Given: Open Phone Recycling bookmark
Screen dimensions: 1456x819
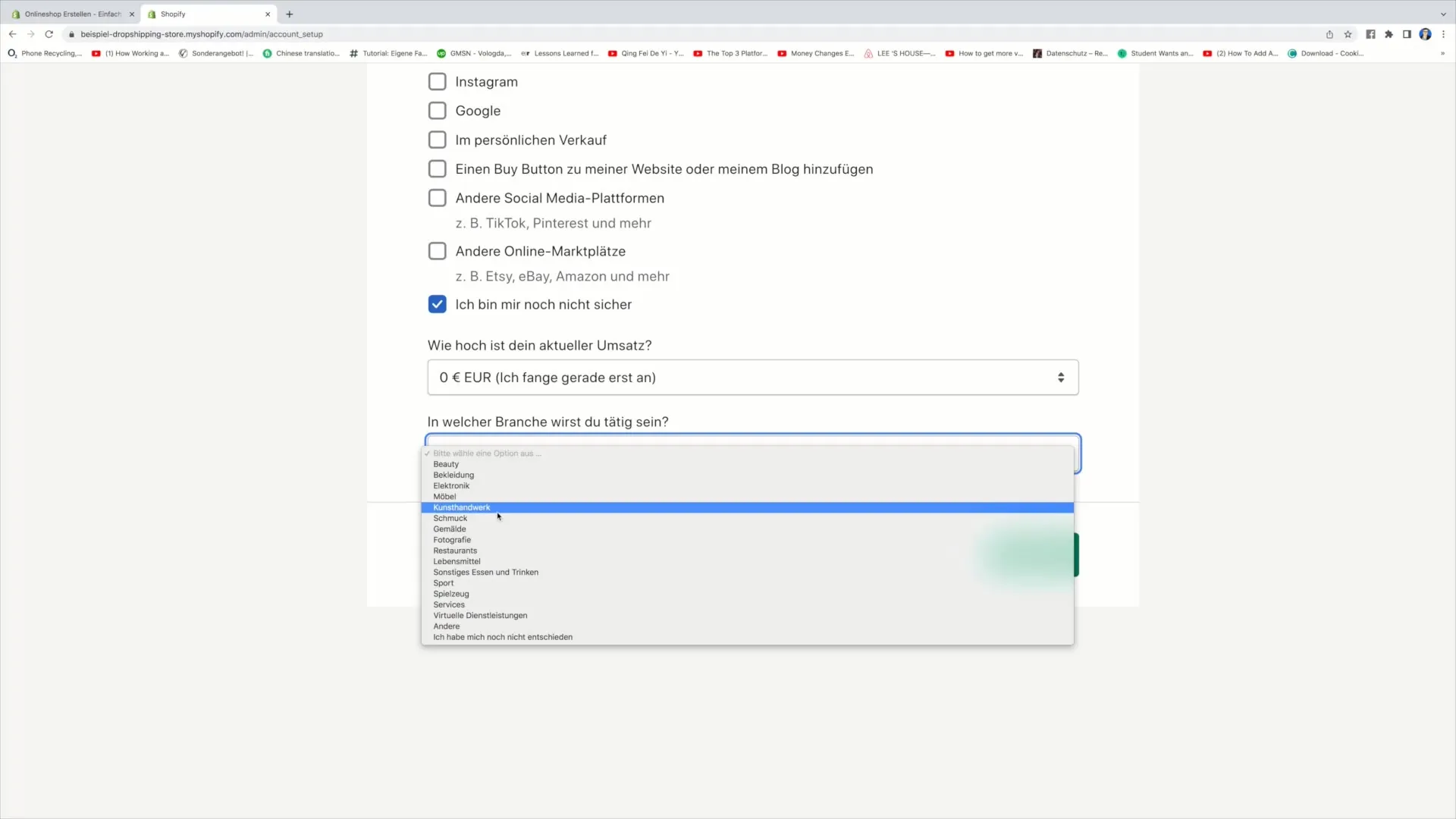Looking at the screenshot, I should point(45,54).
